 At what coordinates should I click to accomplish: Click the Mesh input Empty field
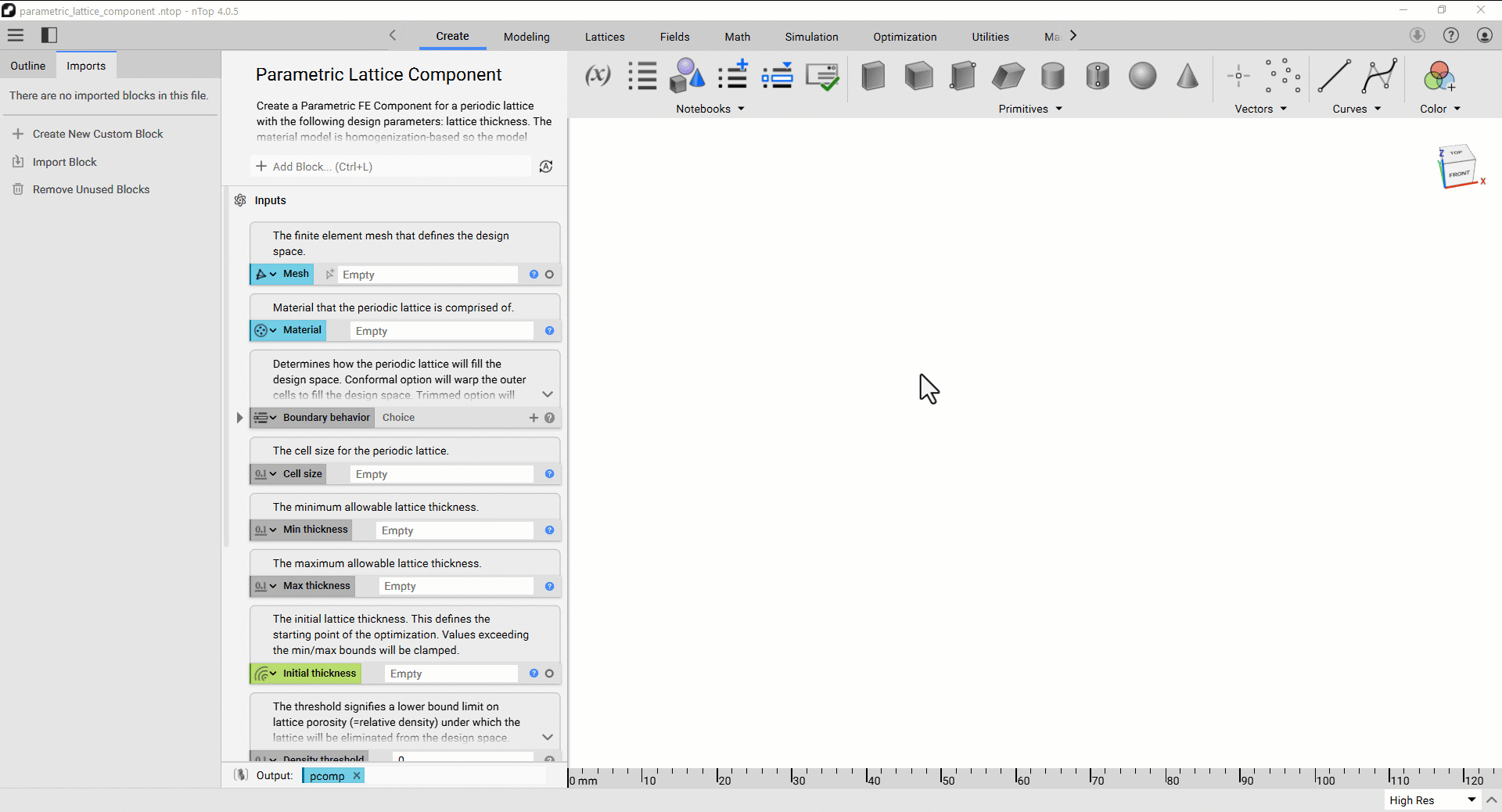[428, 275]
